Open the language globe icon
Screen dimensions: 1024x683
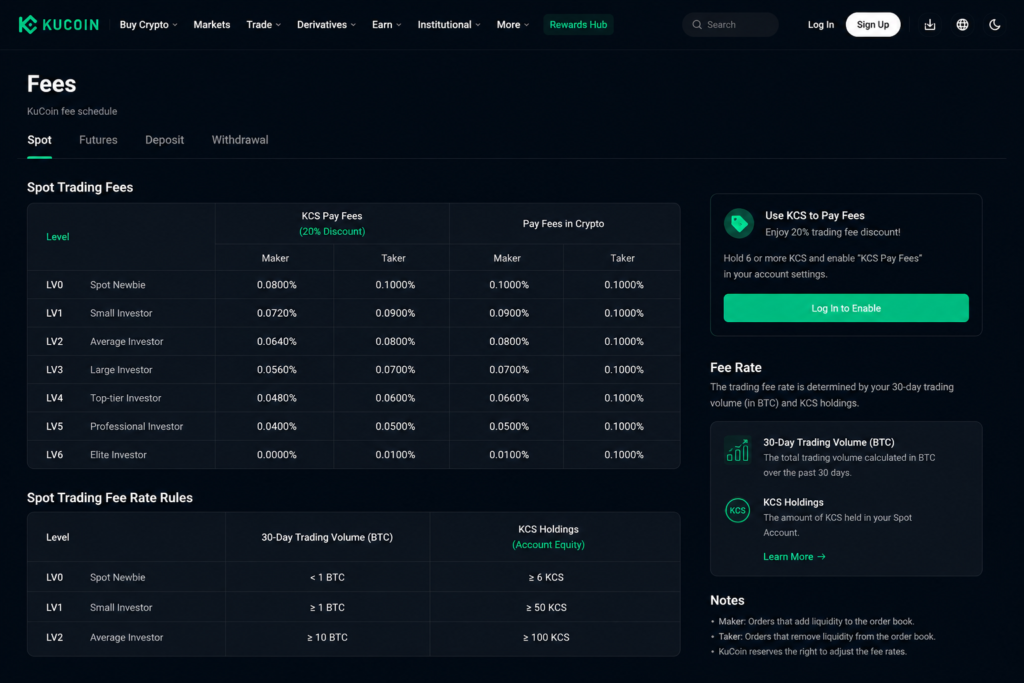pyautogui.click(x=962, y=25)
